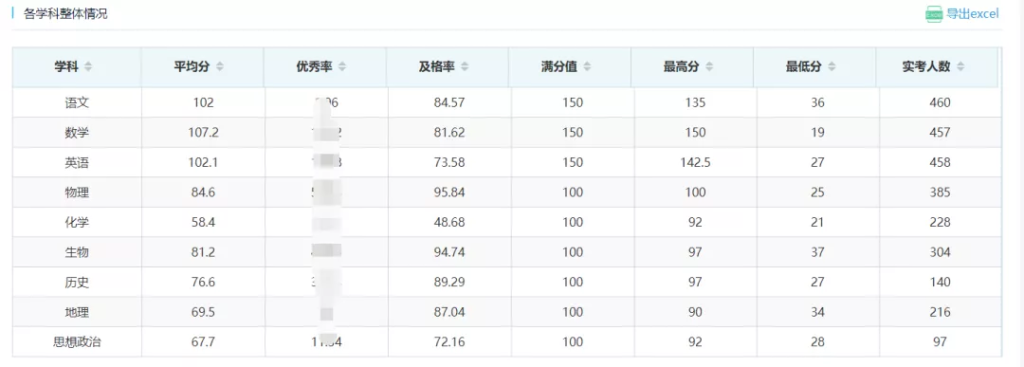Click the 各学科整体情况 section title
This screenshot has width=1024, height=367.
66,14
